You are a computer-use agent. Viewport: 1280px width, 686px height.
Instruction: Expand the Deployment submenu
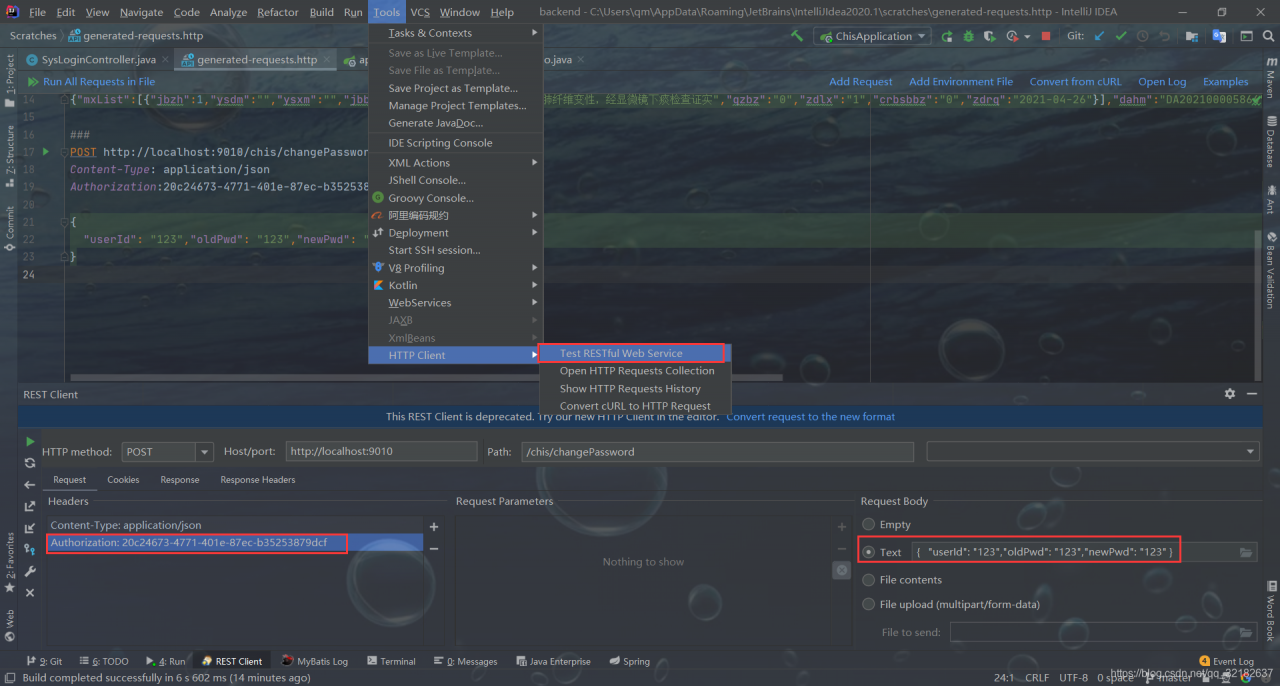click(455, 233)
